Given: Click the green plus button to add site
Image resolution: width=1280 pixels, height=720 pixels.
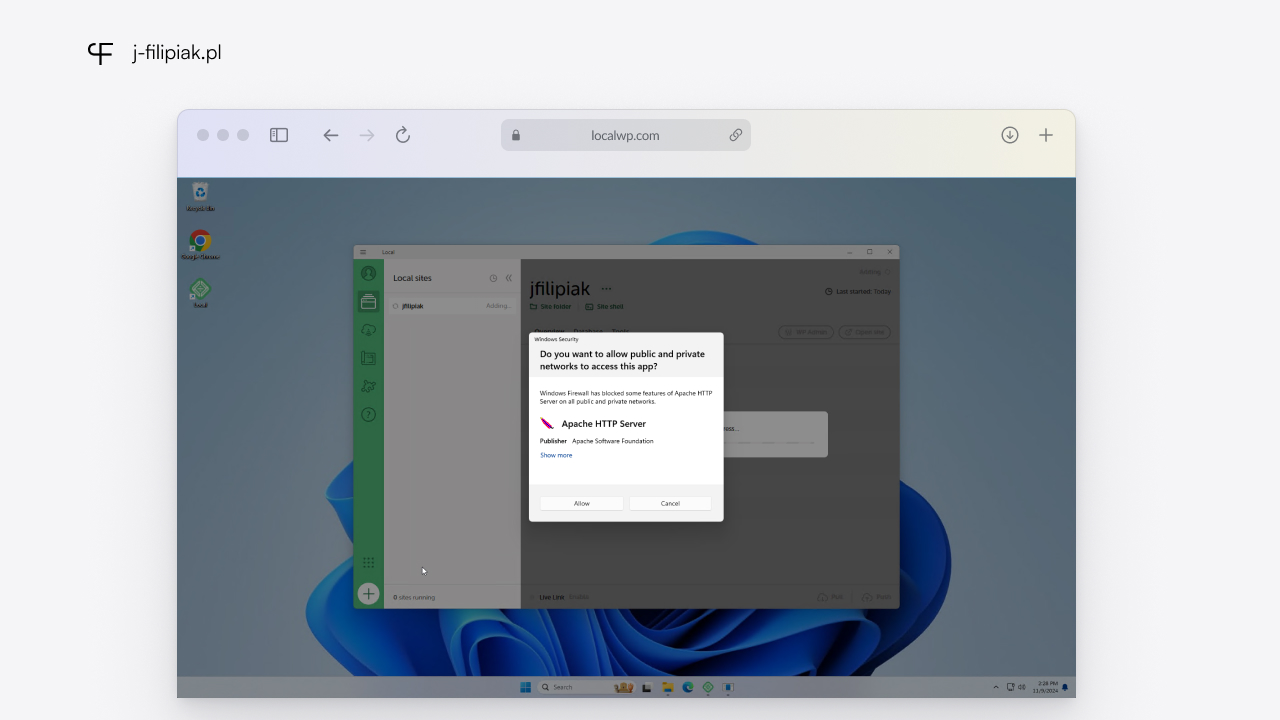Looking at the screenshot, I should point(368,594).
